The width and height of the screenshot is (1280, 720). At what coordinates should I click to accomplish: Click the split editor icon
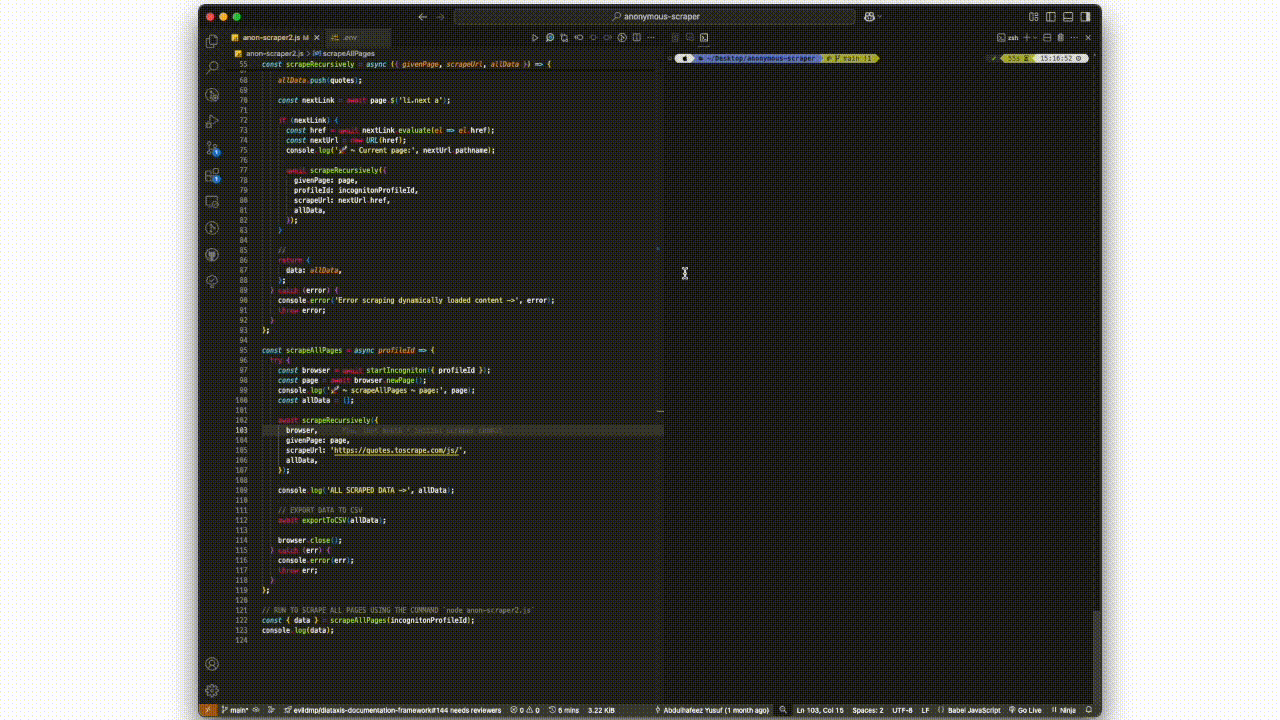coord(636,37)
